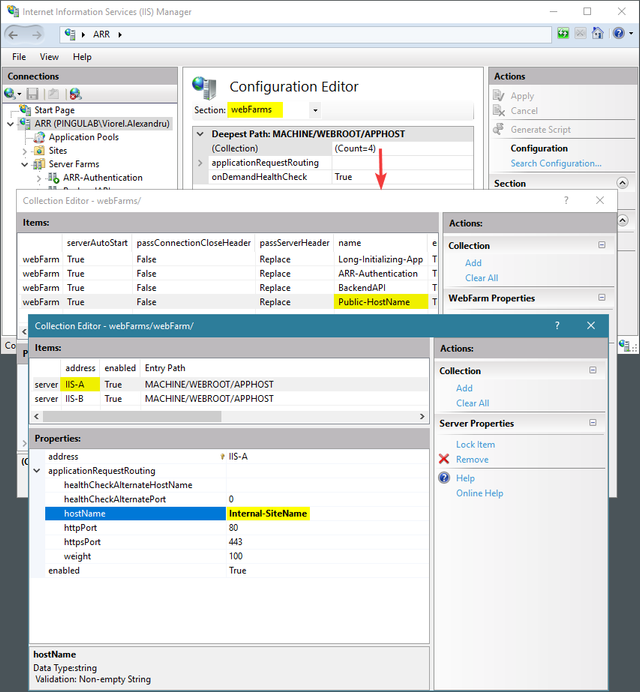The image size is (640, 692).
Task: Click the Stop icon in address toolbar
Action: coord(580,34)
